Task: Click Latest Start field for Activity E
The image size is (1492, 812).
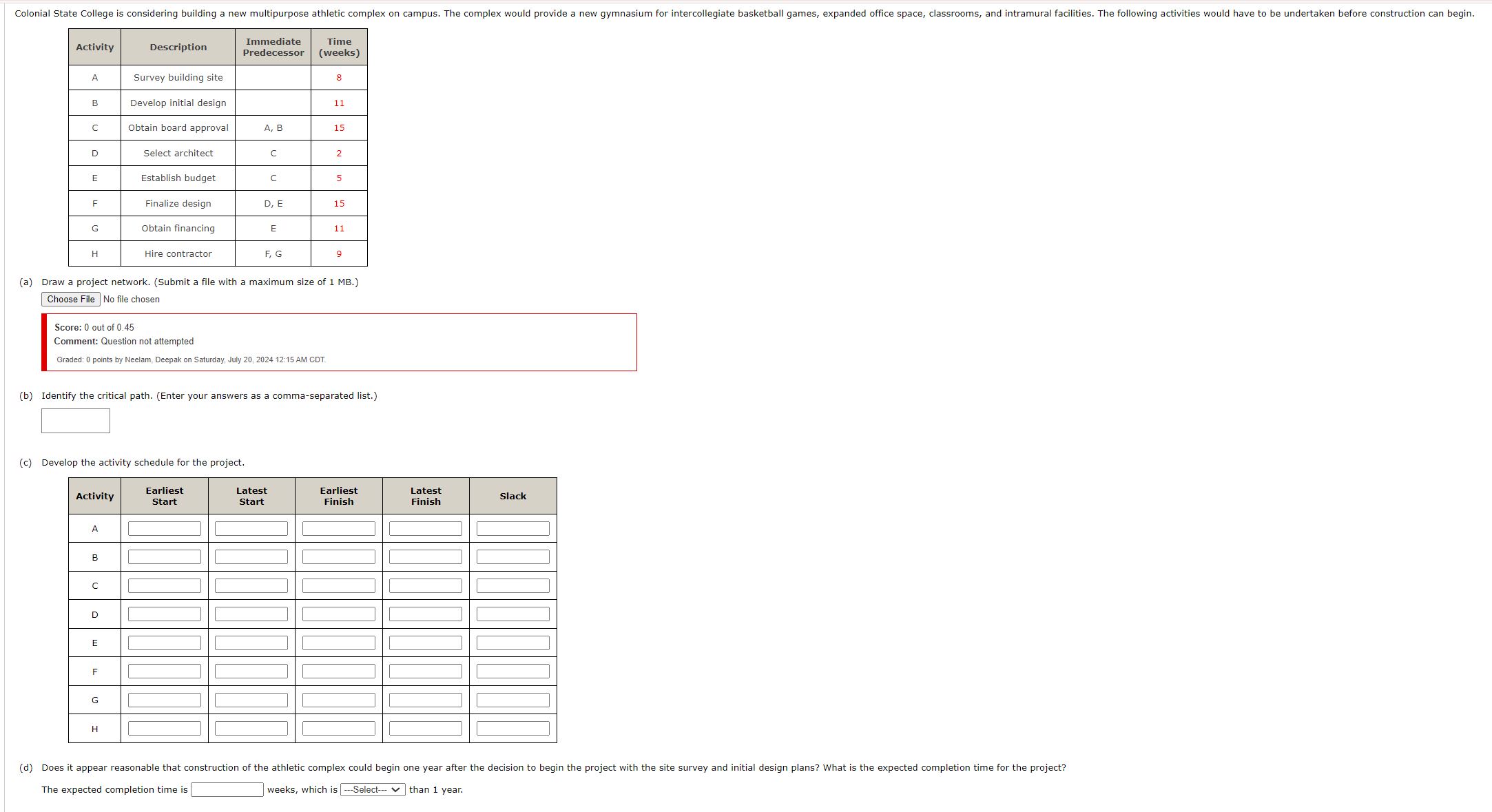Action: pos(251,642)
